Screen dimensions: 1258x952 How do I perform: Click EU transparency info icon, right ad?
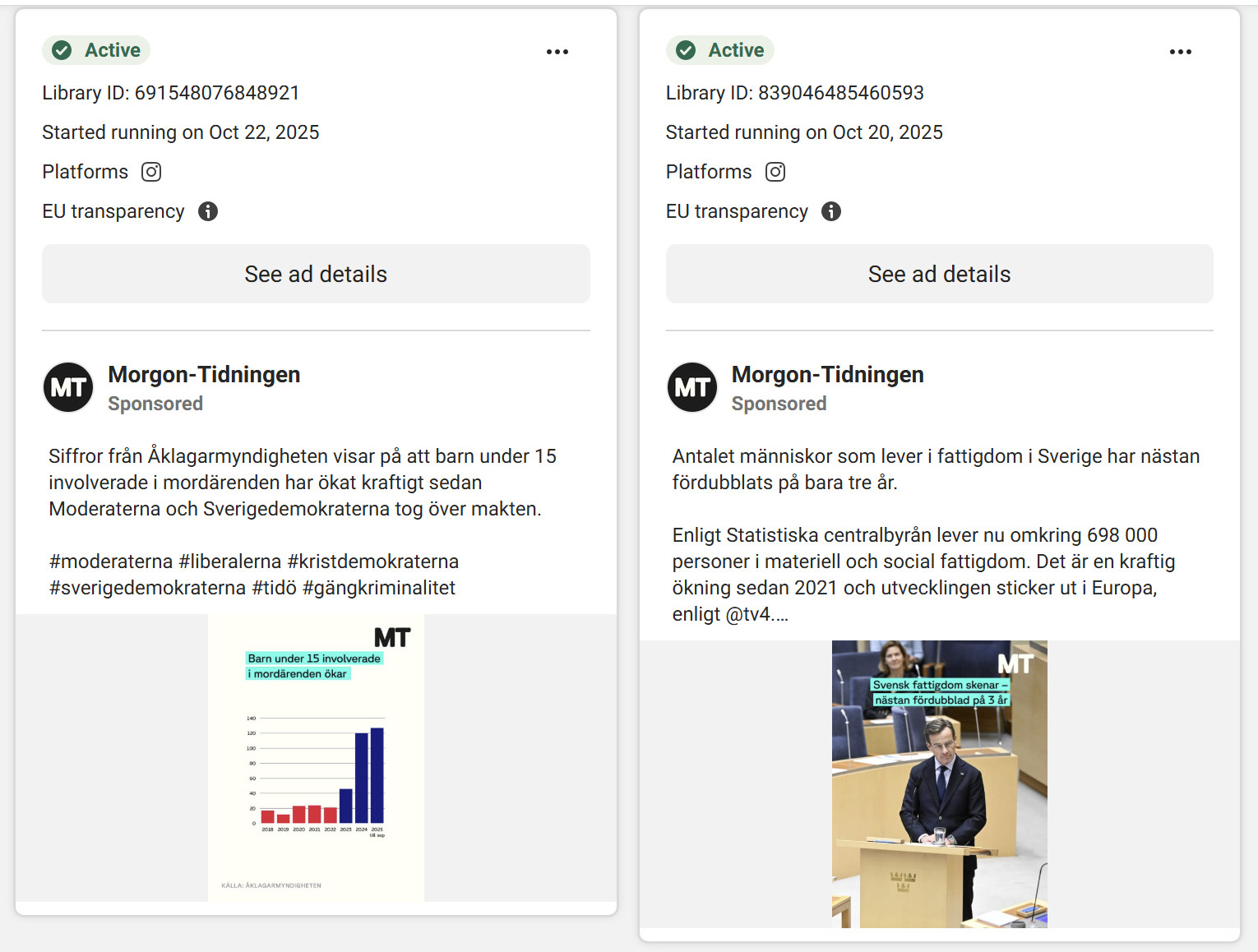click(x=831, y=211)
